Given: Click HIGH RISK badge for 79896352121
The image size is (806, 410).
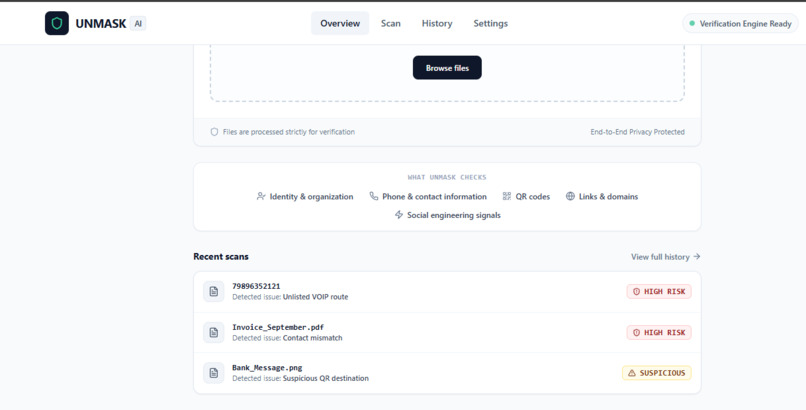Looking at the screenshot, I should pyautogui.click(x=659, y=291).
